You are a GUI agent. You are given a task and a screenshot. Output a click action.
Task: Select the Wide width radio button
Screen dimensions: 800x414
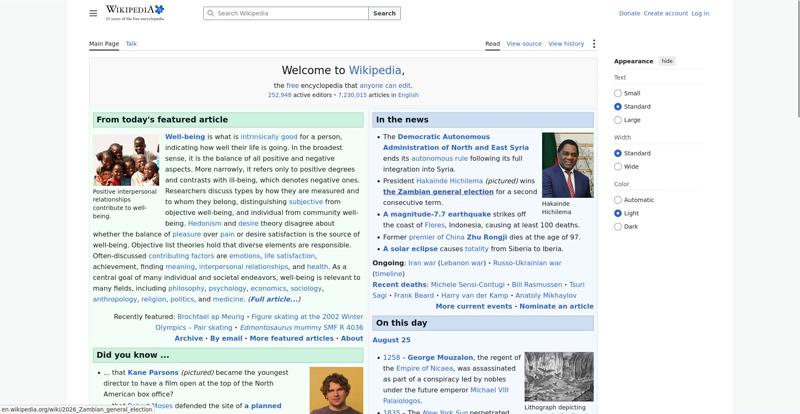pos(618,166)
